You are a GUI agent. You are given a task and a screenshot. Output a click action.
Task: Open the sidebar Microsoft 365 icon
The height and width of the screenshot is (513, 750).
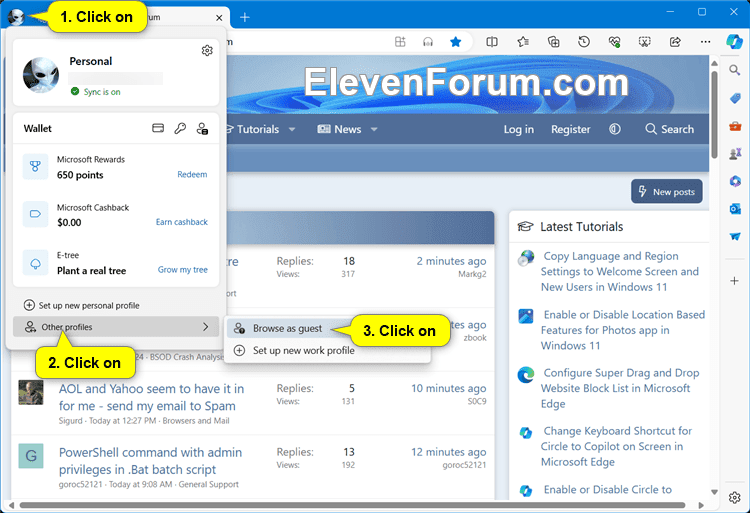coord(735,181)
